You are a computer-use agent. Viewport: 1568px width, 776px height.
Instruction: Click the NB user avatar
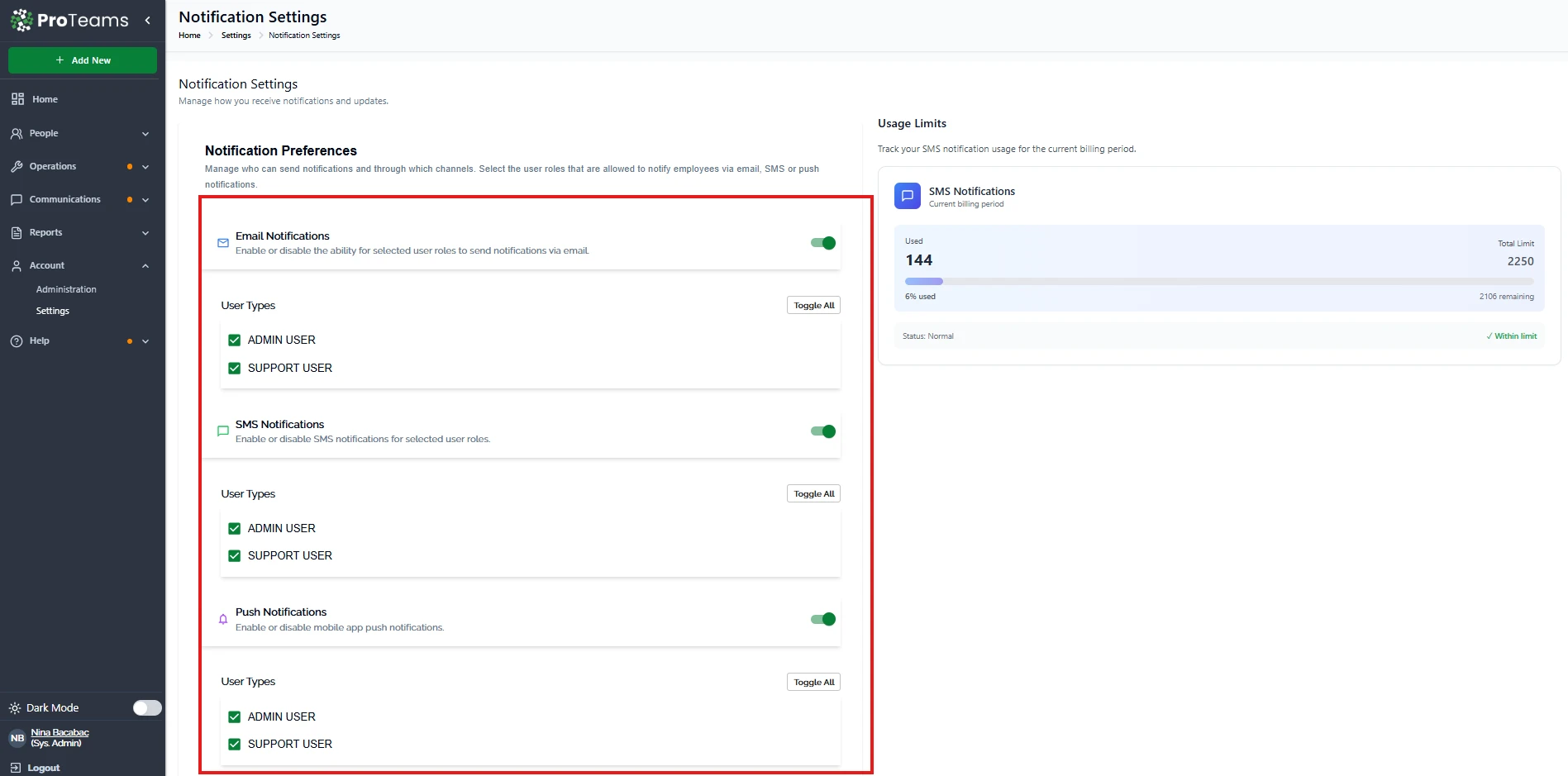[17, 738]
